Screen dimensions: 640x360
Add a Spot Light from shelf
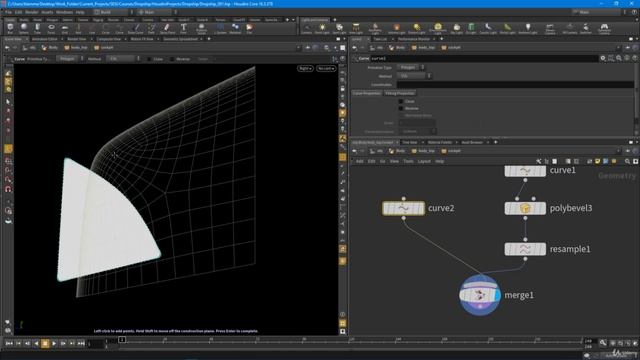[x=339, y=29]
